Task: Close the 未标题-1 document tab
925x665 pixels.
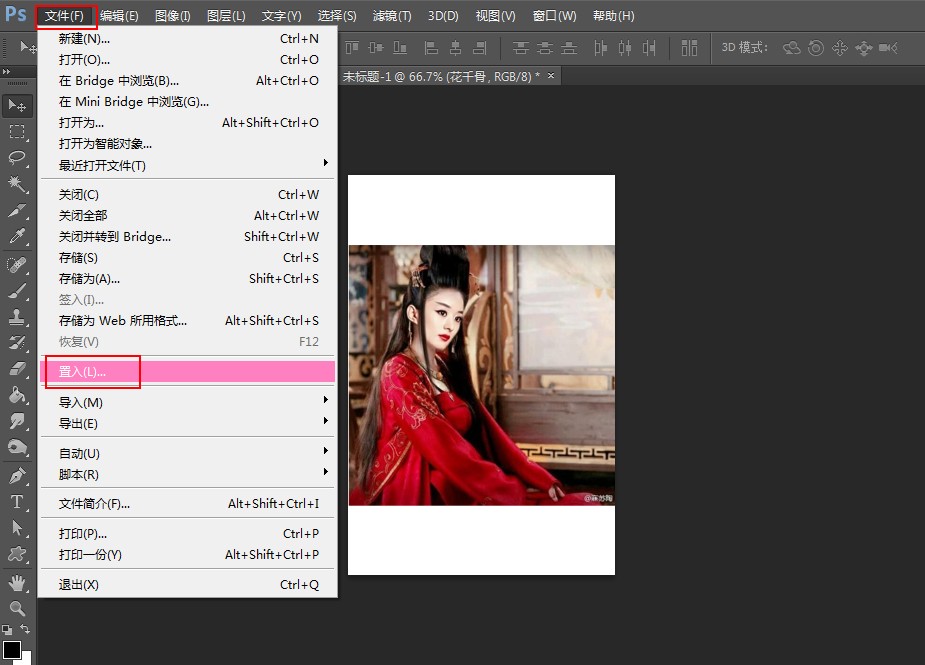Action: pyautogui.click(x=551, y=76)
